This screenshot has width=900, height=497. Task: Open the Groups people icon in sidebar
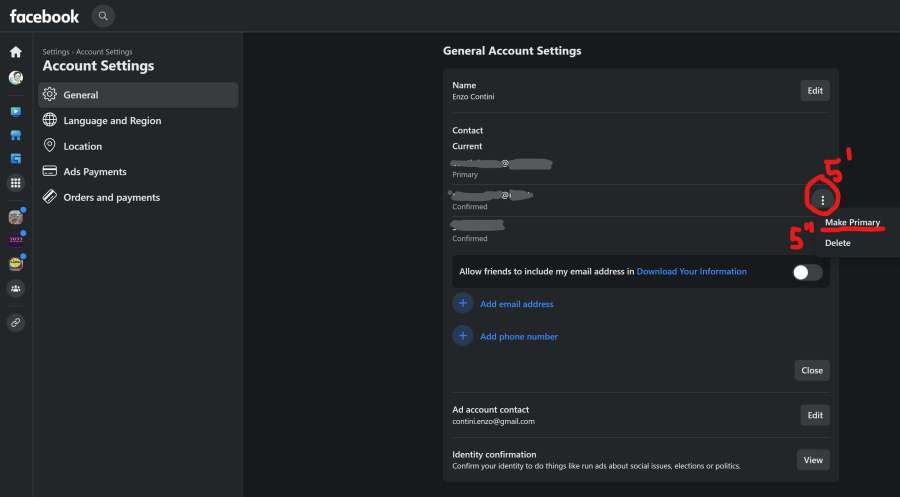pyautogui.click(x=16, y=289)
